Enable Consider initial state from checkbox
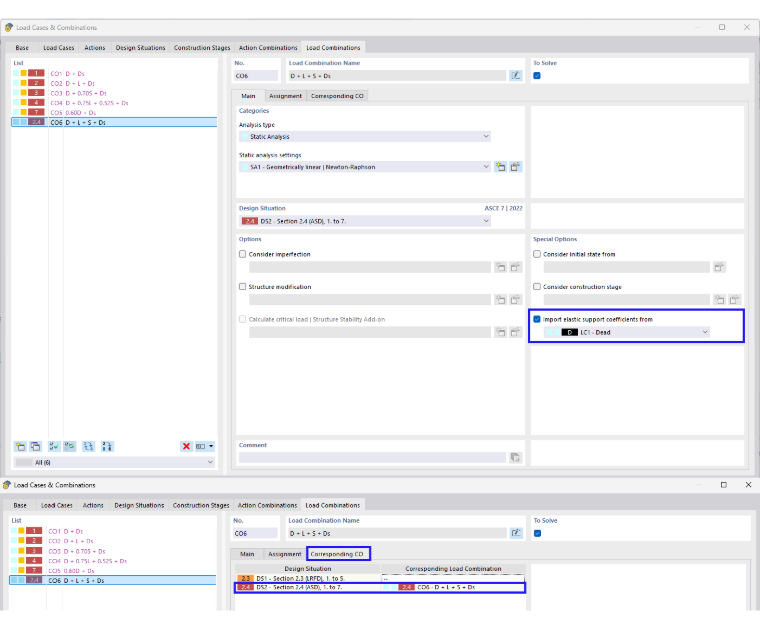The image size is (760, 629). click(537, 254)
